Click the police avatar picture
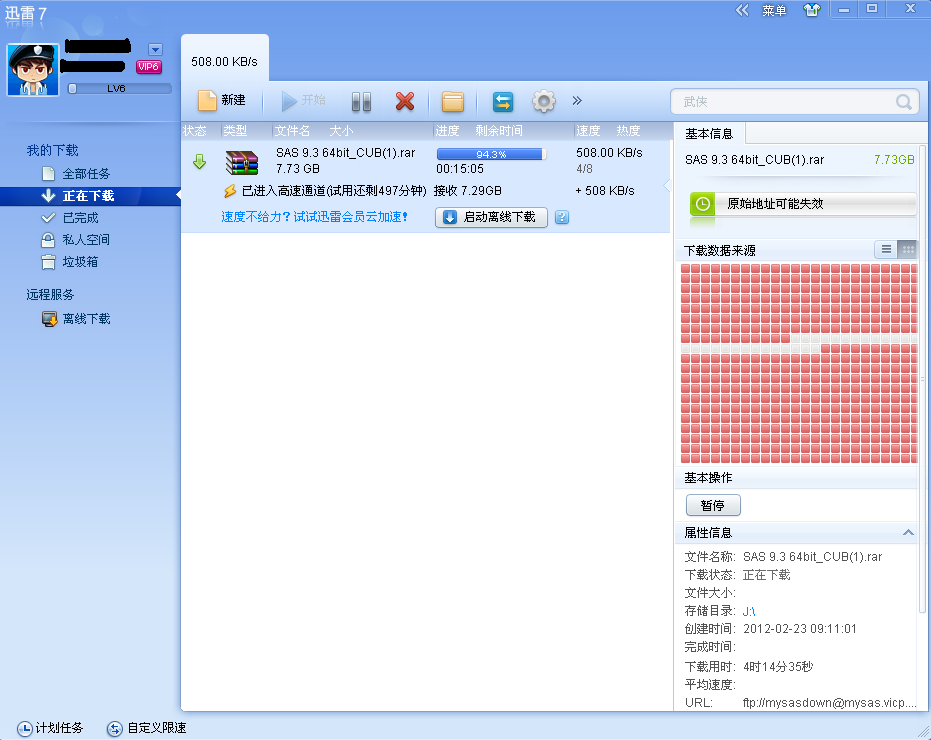This screenshot has height=740, width=931. (x=33, y=69)
